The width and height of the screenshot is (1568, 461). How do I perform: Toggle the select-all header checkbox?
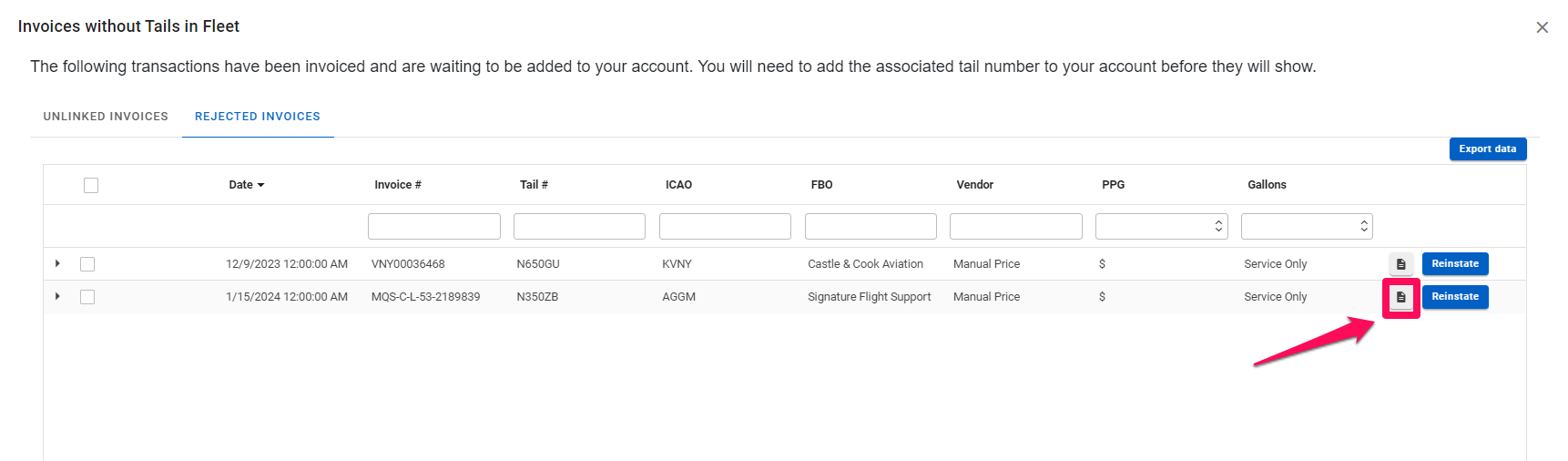click(x=91, y=185)
